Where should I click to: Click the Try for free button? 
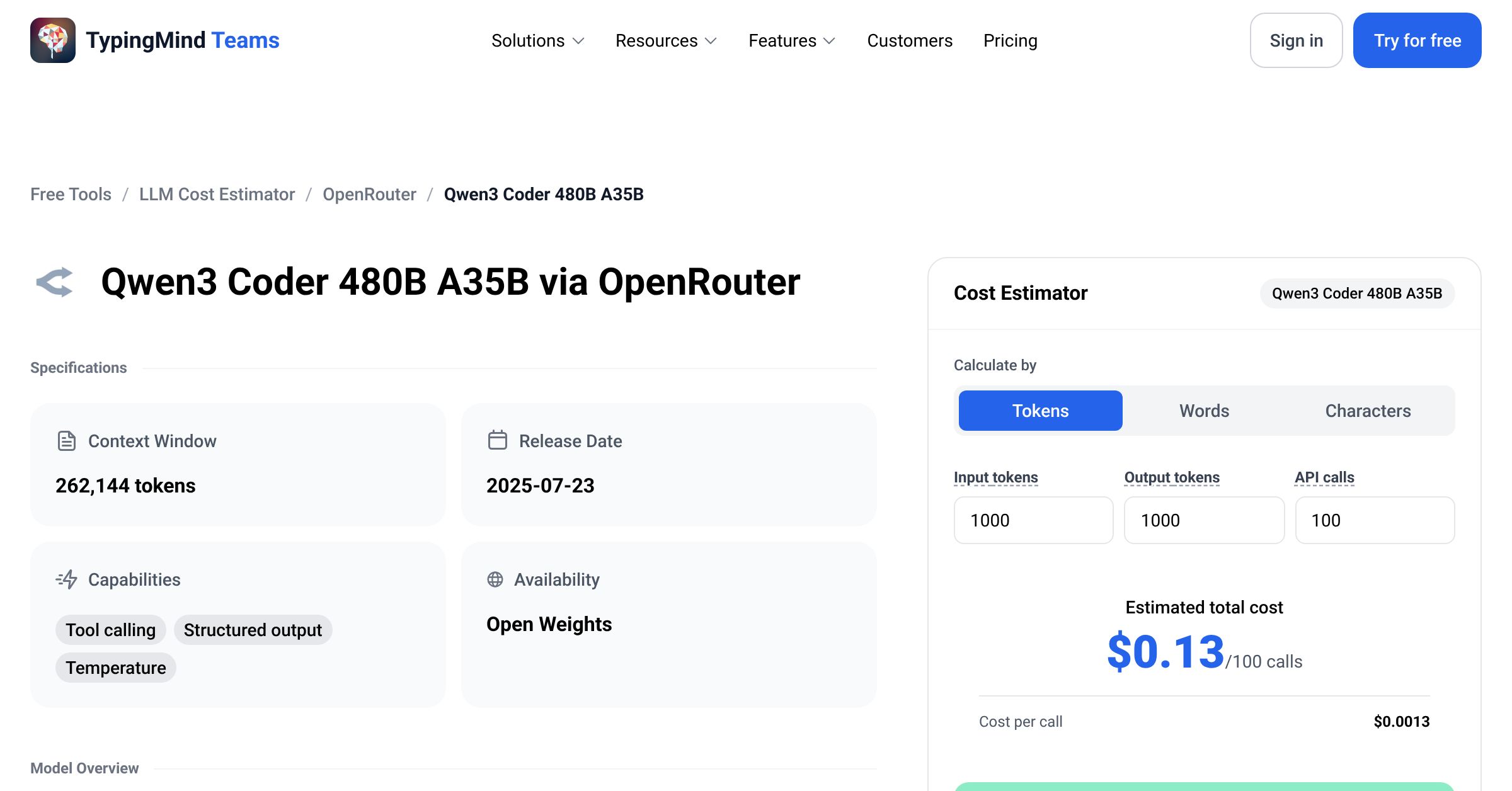pyautogui.click(x=1417, y=40)
